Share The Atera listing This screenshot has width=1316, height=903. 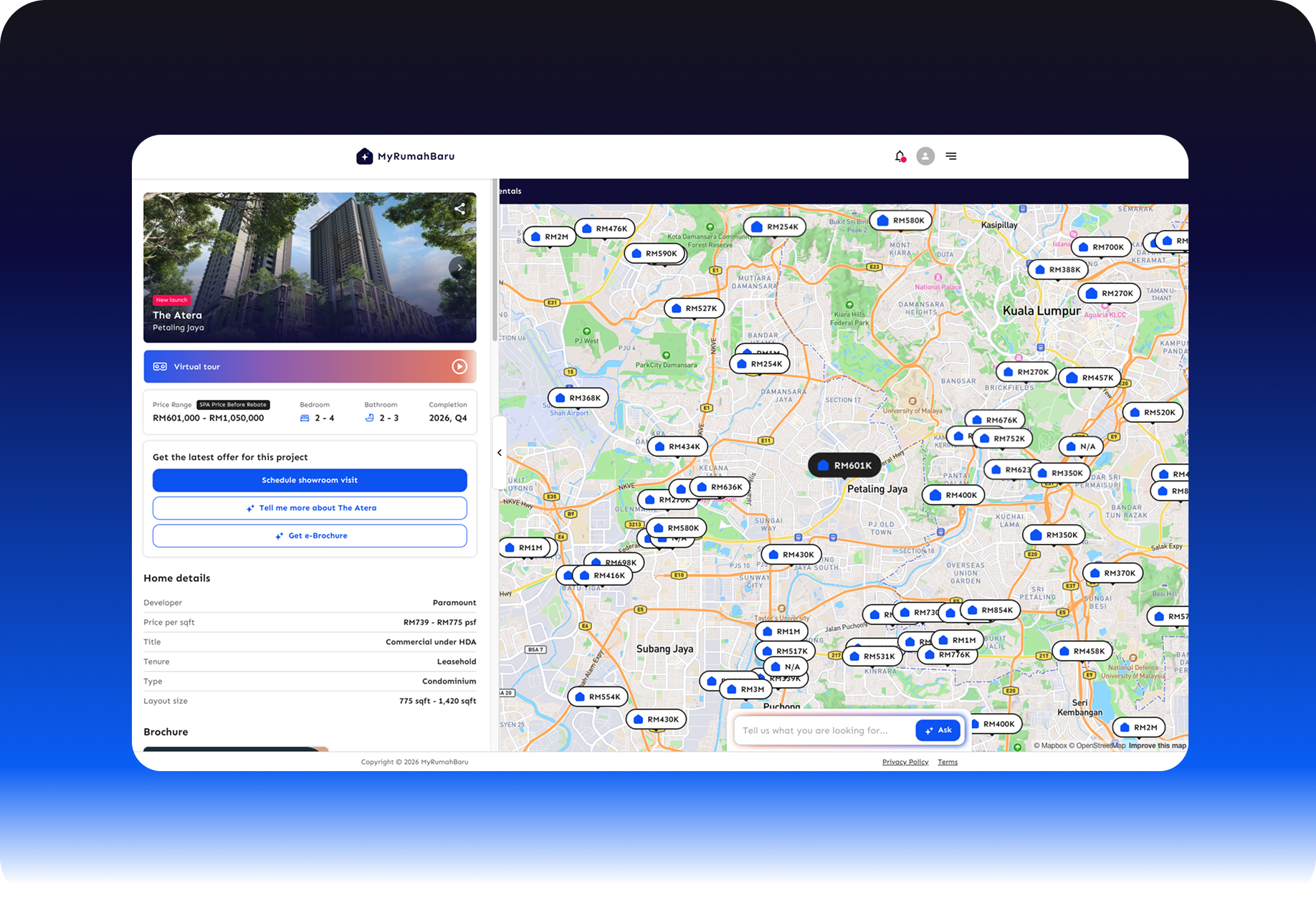pyautogui.click(x=459, y=209)
